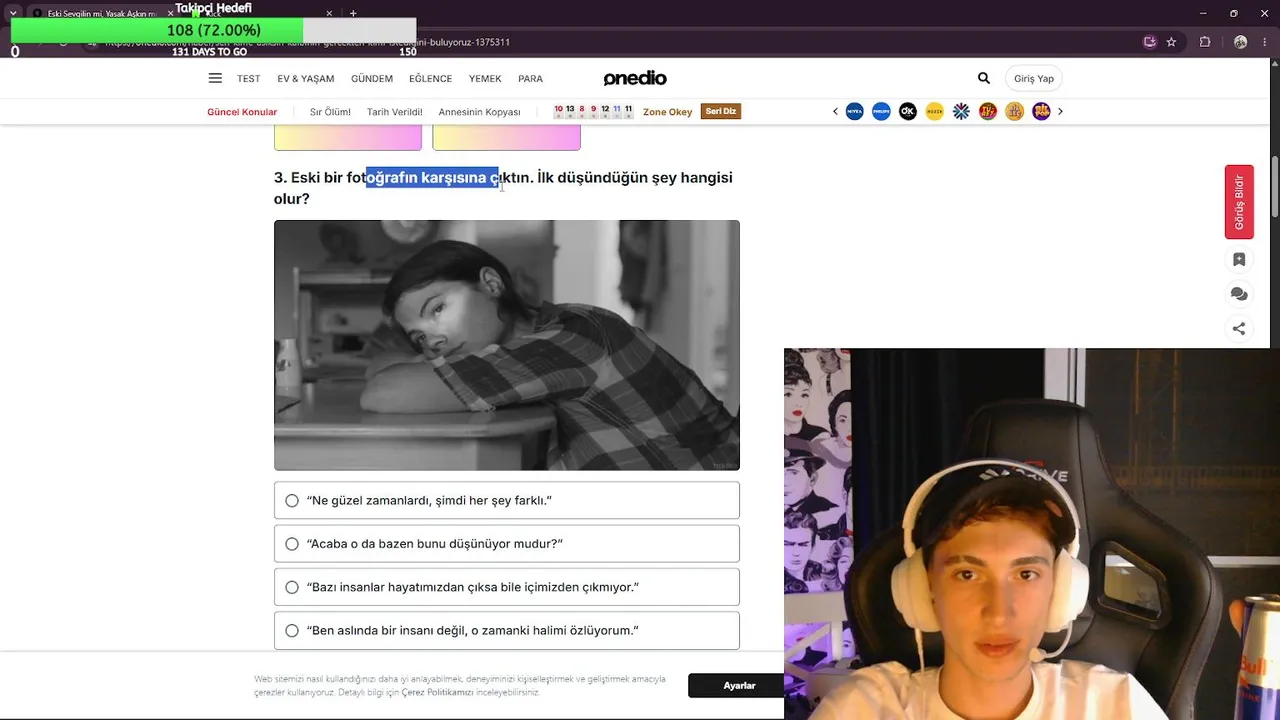Open the Chrome profile avatar
1280x720 pixels.
coord(1240,42)
